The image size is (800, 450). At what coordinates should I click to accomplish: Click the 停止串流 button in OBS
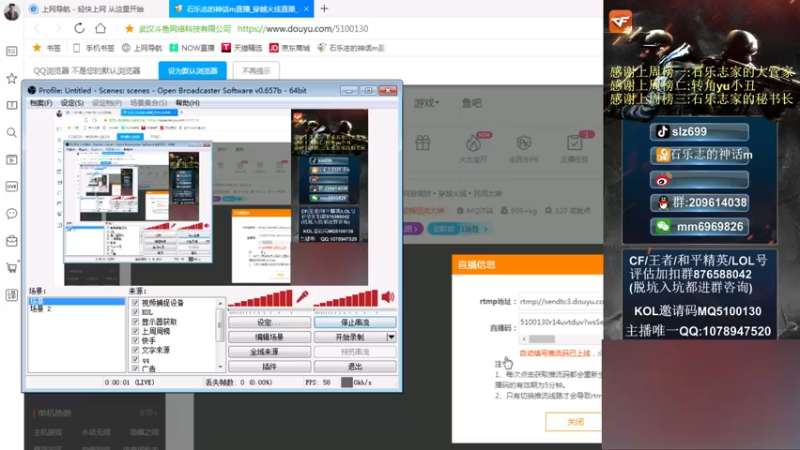point(355,322)
